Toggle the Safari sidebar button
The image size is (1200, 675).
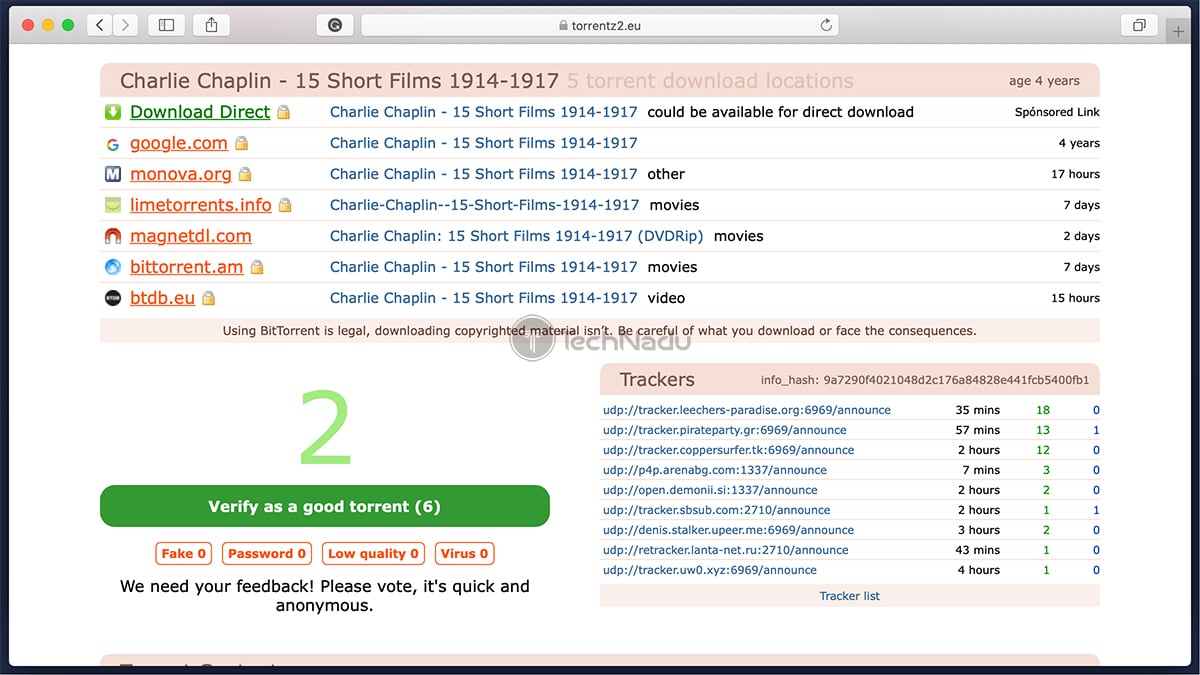(166, 25)
